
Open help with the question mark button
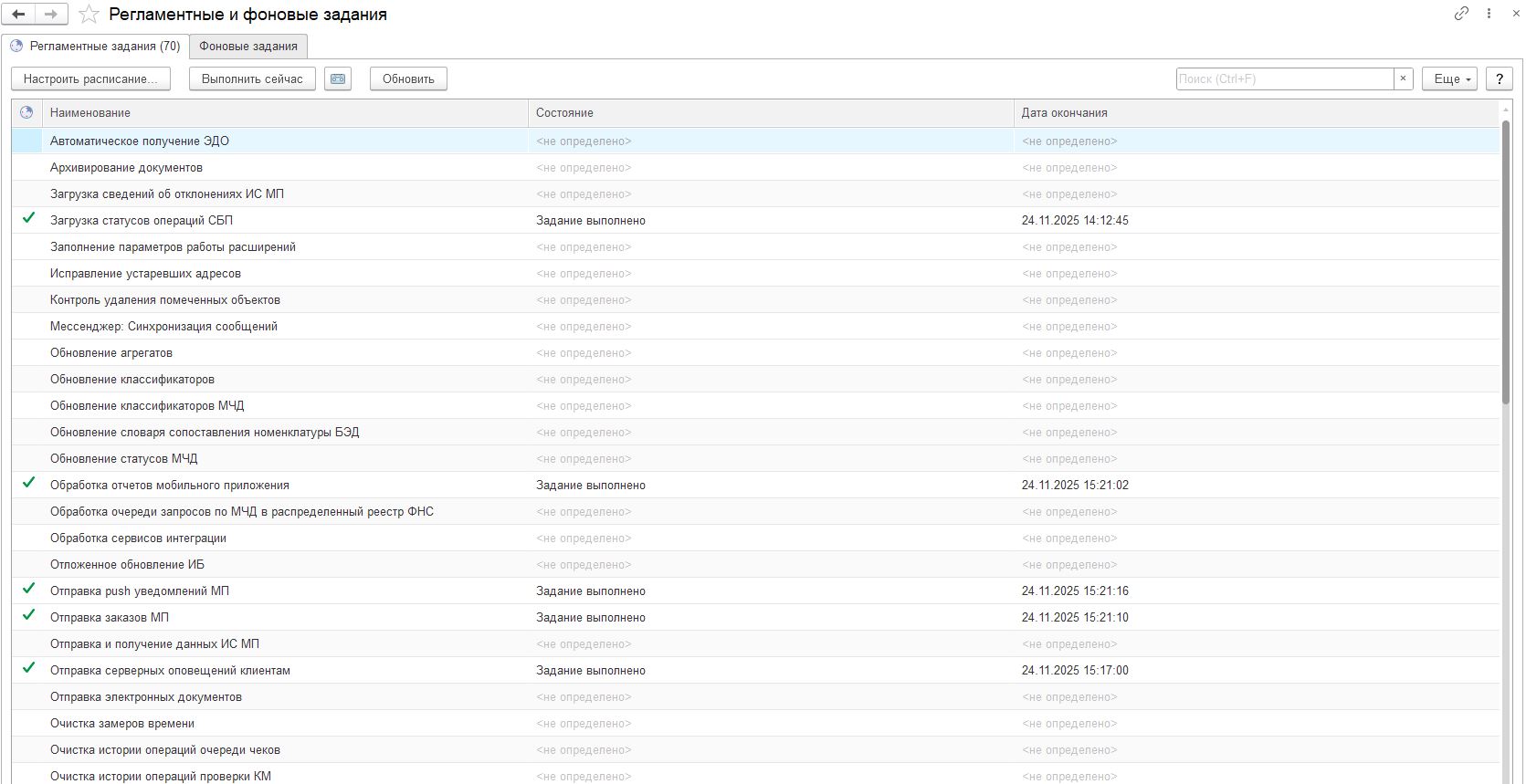coord(1499,79)
